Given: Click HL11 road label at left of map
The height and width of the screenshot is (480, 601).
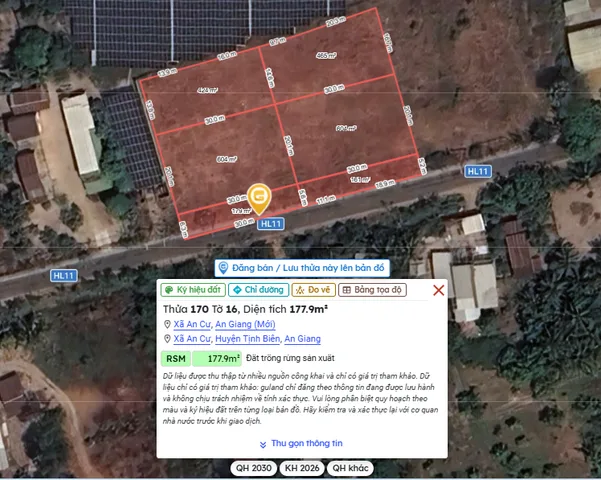Looking at the screenshot, I should pos(64,276).
